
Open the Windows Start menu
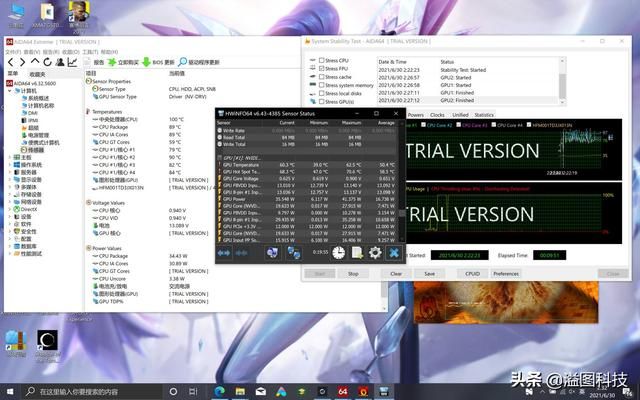pyautogui.click(x=10, y=392)
